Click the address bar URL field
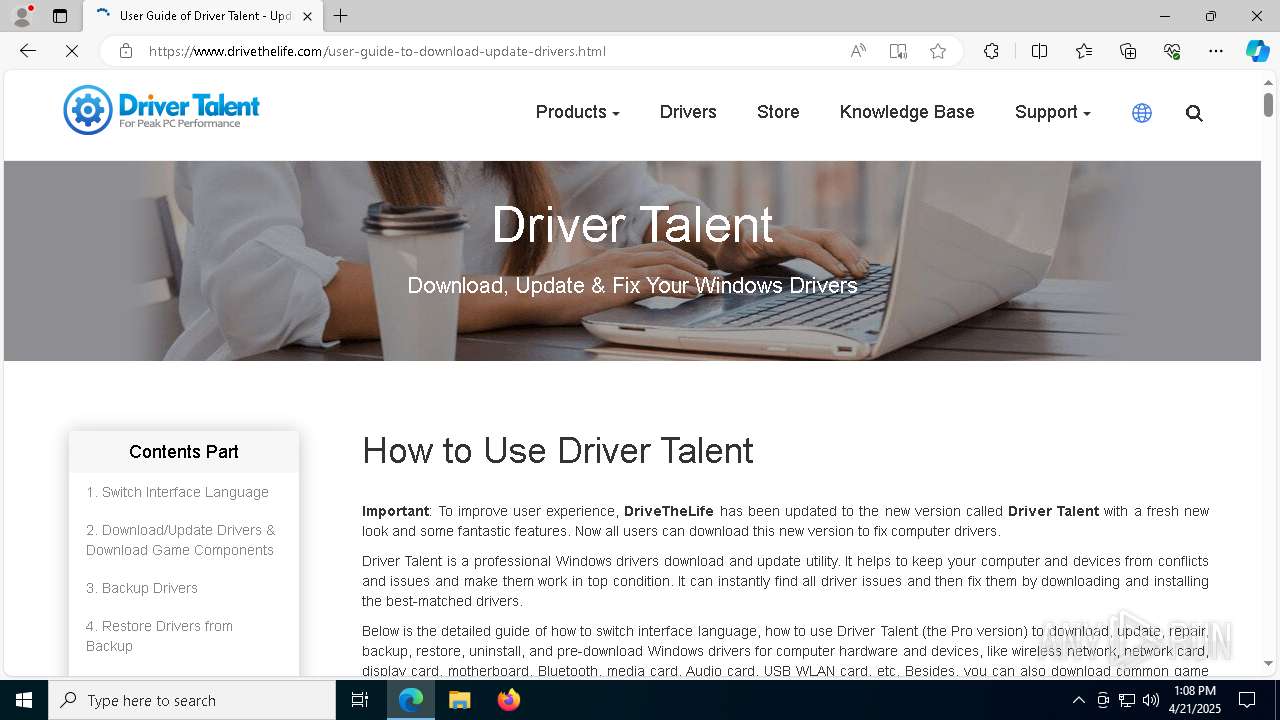Screen dimensions: 1280x720 pos(377,51)
